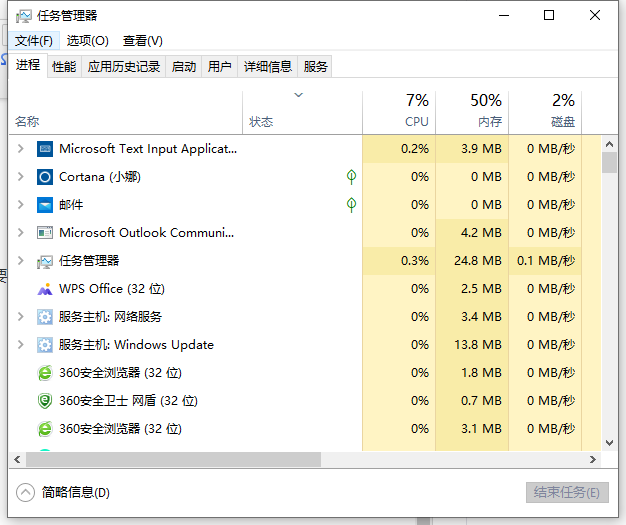The height and width of the screenshot is (525, 626).
Task: Click the 邮件 mail app icon
Action: pos(45,205)
